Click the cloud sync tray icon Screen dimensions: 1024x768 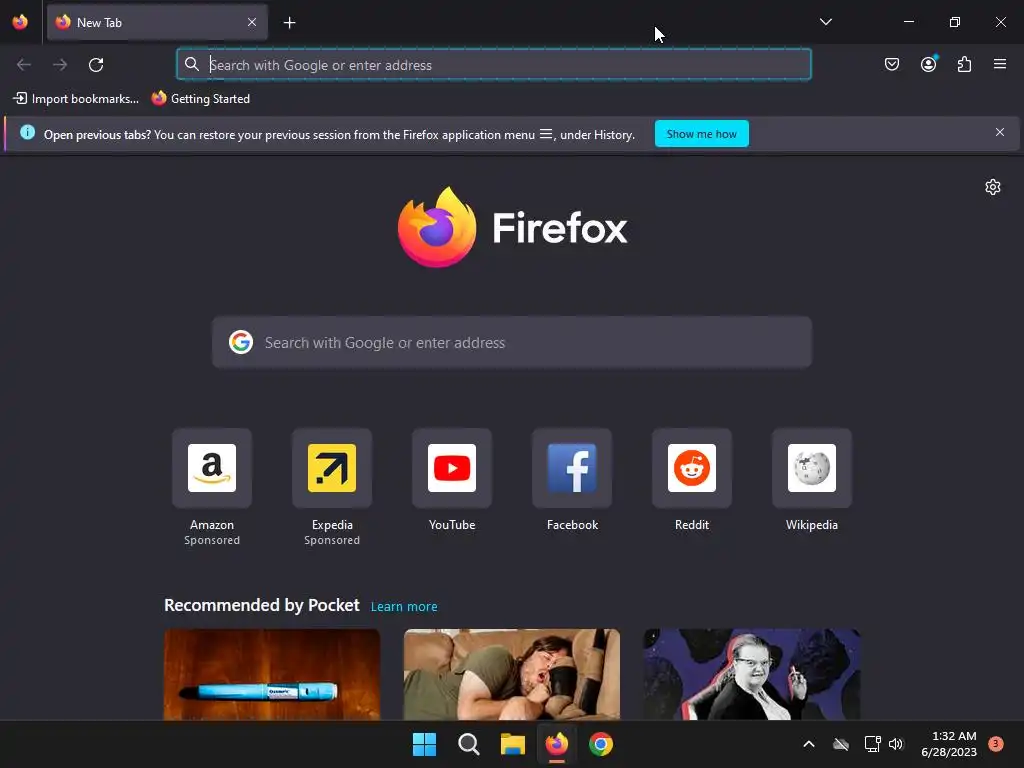click(841, 744)
